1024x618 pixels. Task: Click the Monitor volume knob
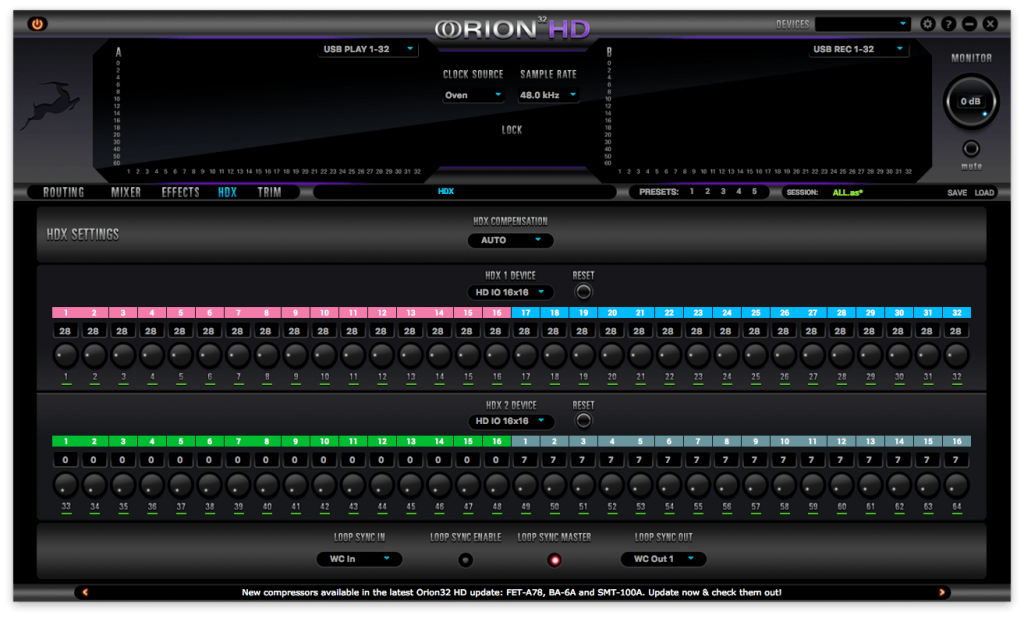coord(971,101)
